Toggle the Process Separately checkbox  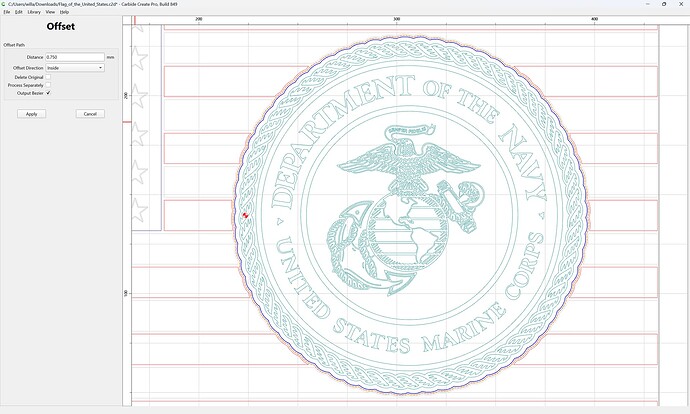tap(48, 85)
